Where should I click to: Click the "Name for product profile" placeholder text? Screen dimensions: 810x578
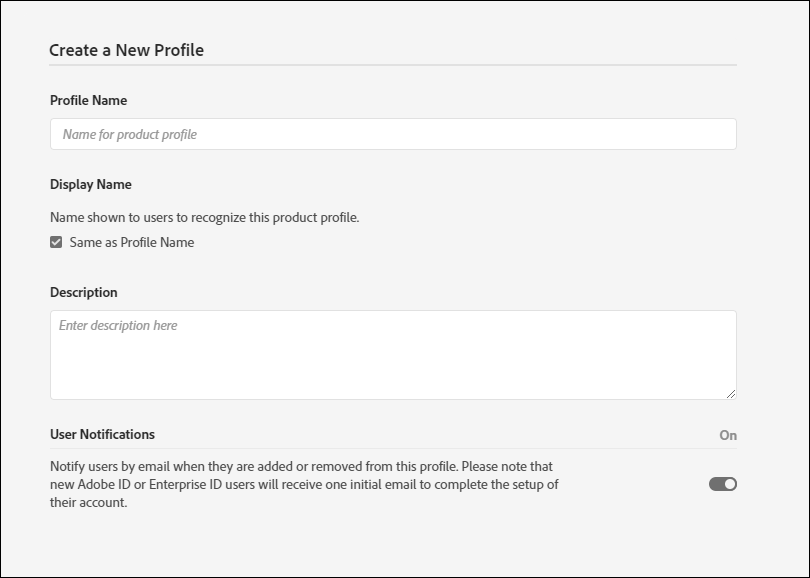[129, 134]
